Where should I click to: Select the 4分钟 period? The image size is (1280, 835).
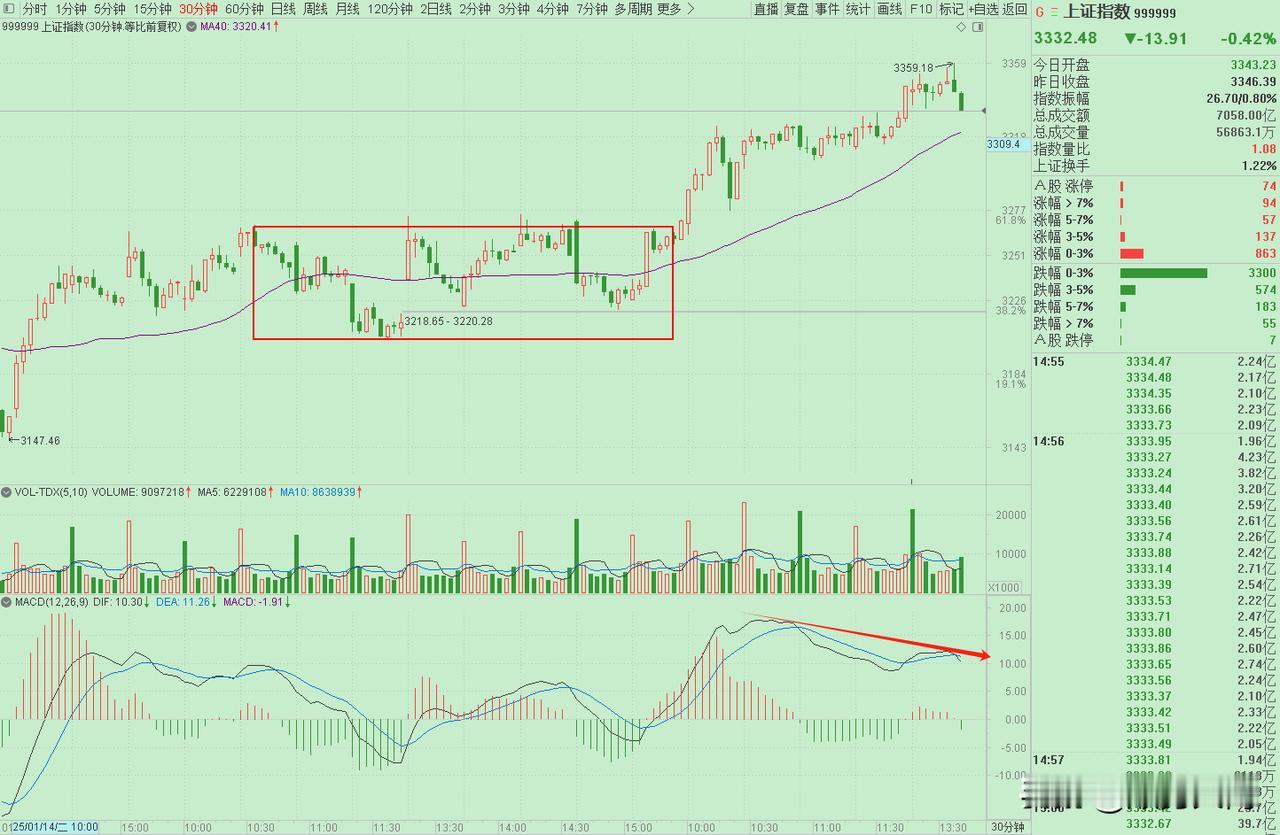[x=552, y=9]
